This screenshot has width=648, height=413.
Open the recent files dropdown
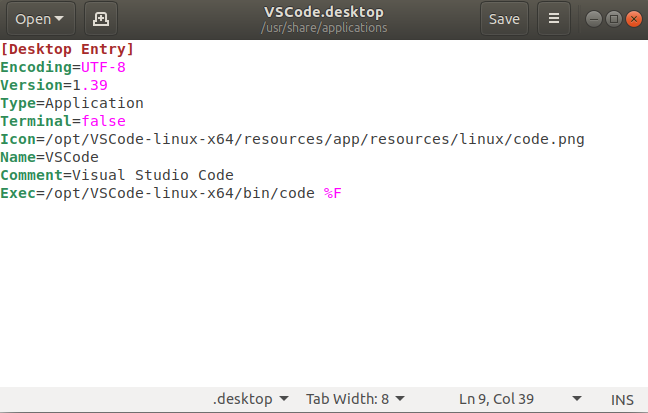coord(41,19)
